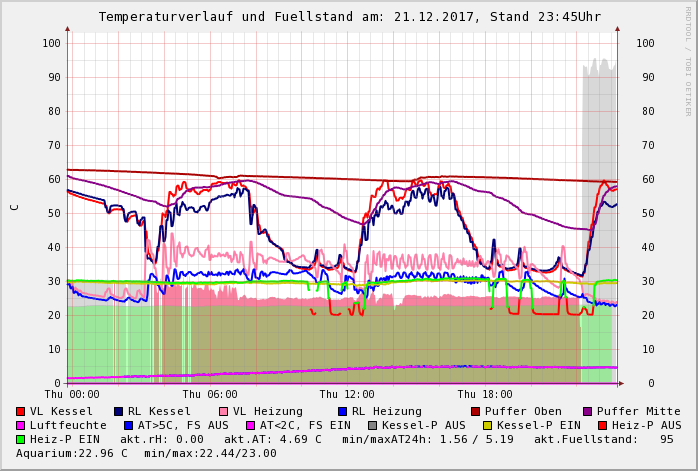The width and height of the screenshot is (698, 471).
Task: Click the magenta Luftfeuchte legend swatch
Action: pyautogui.click(x=21, y=425)
